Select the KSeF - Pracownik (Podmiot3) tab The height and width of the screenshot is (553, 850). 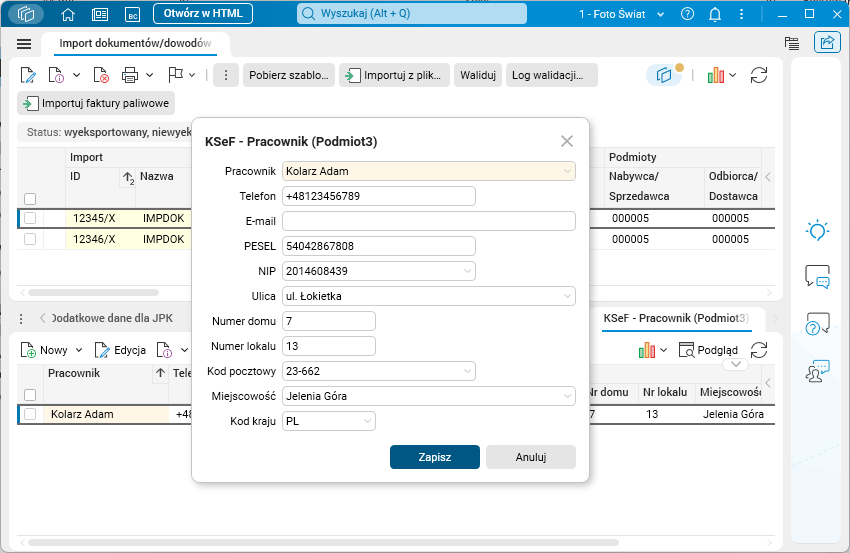click(676, 318)
